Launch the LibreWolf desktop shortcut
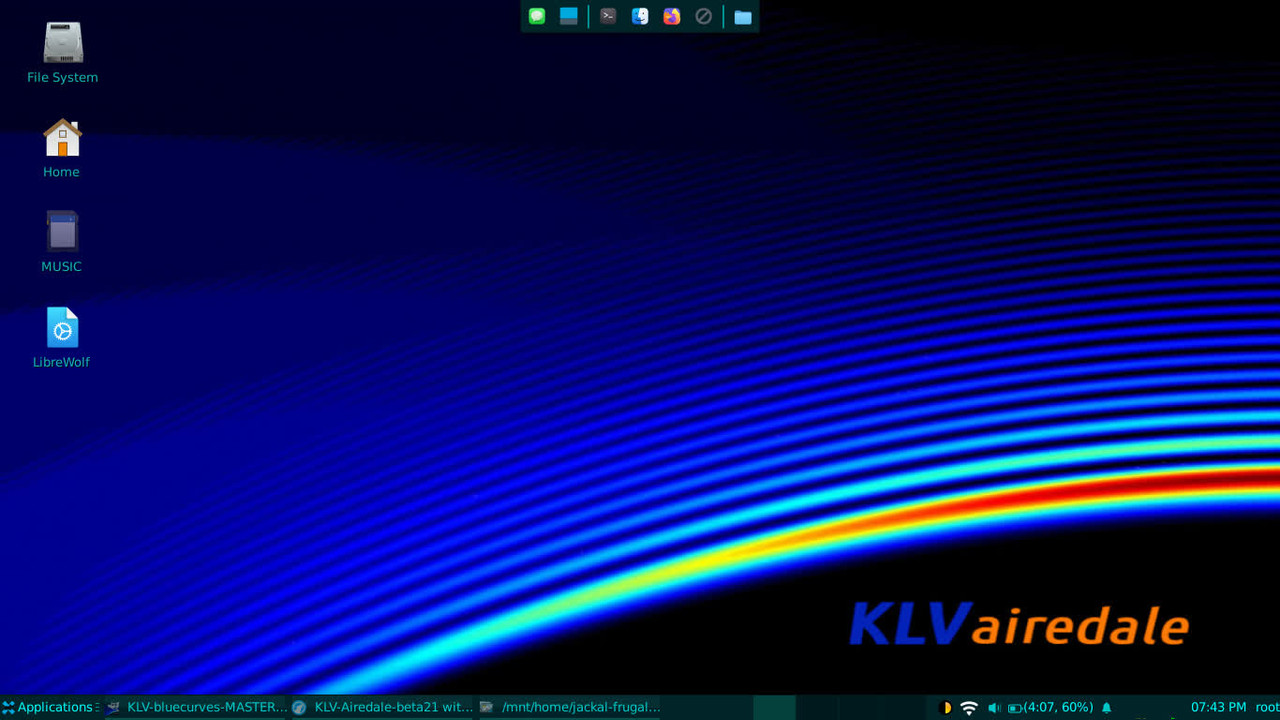The width and height of the screenshot is (1280, 720). pyautogui.click(x=62, y=338)
